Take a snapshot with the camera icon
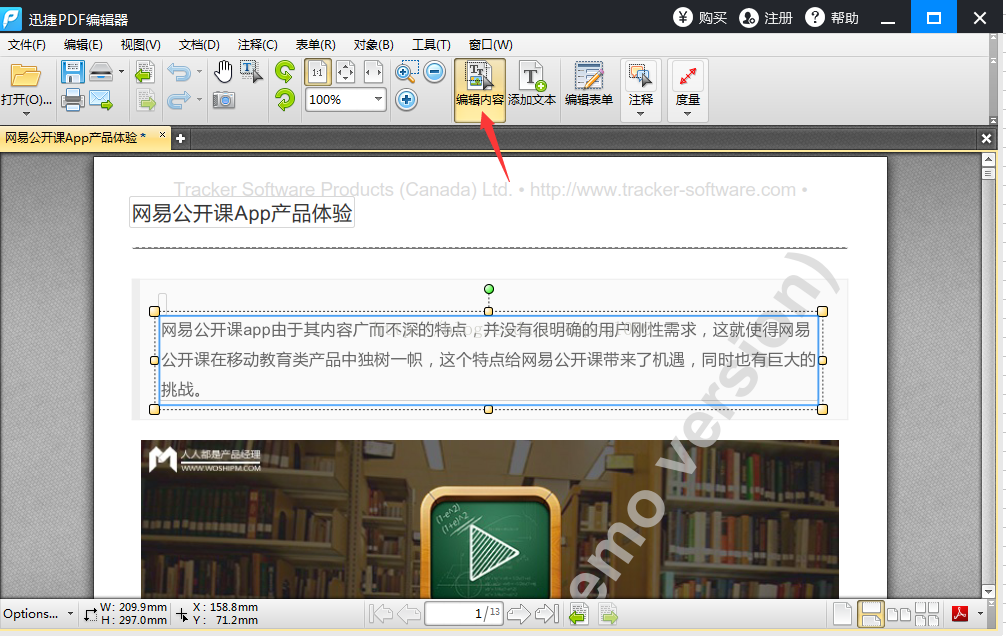 [223, 100]
